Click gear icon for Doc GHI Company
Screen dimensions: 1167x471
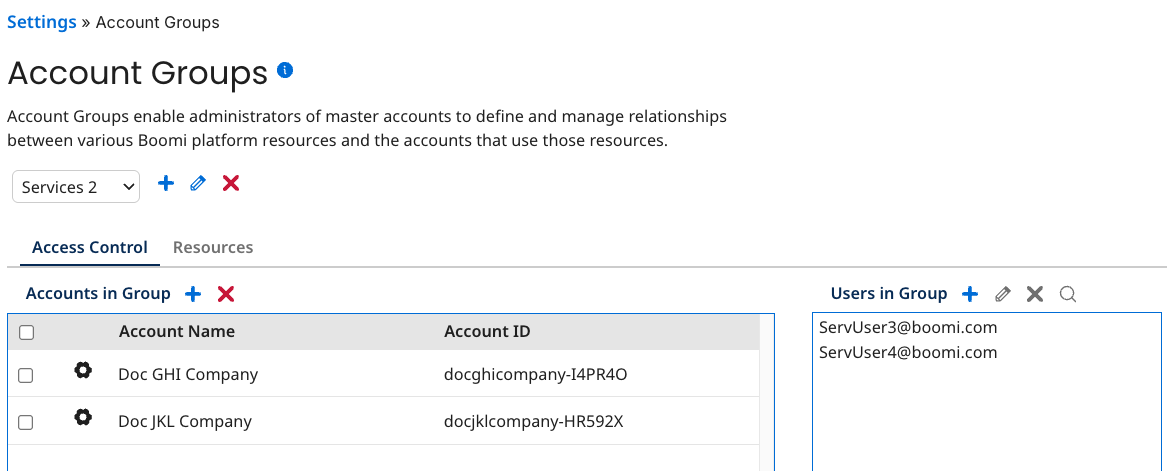tap(83, 370)
